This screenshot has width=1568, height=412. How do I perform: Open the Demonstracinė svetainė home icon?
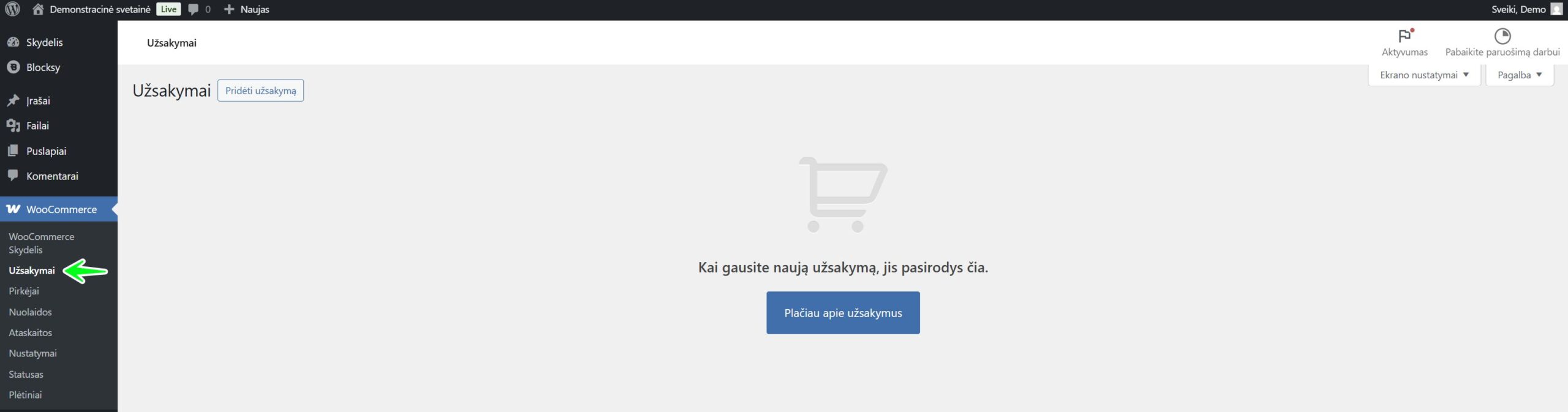[x=38, y=9]
